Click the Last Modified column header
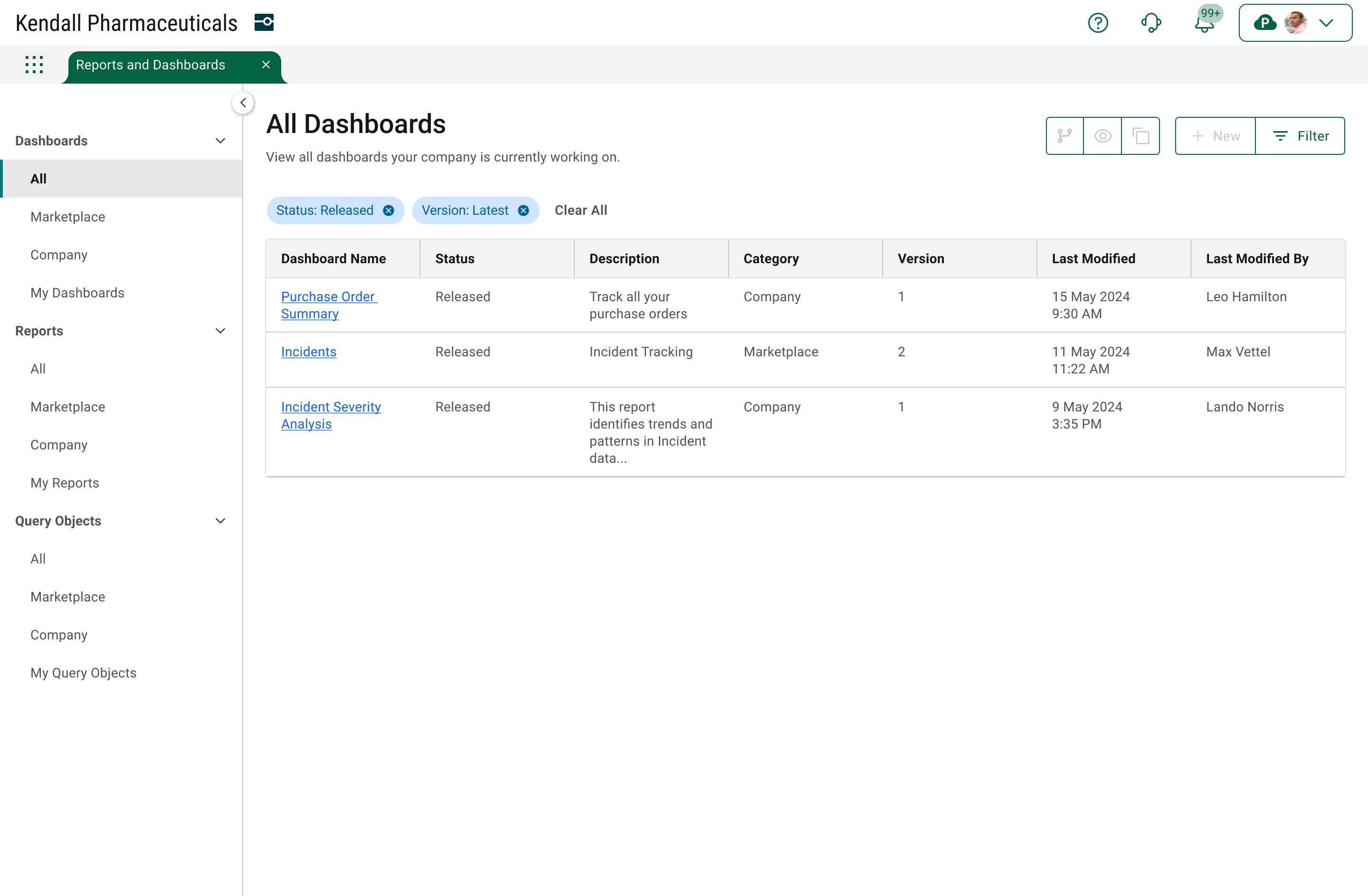The image size is (1368, 896). click(1093, 258)
